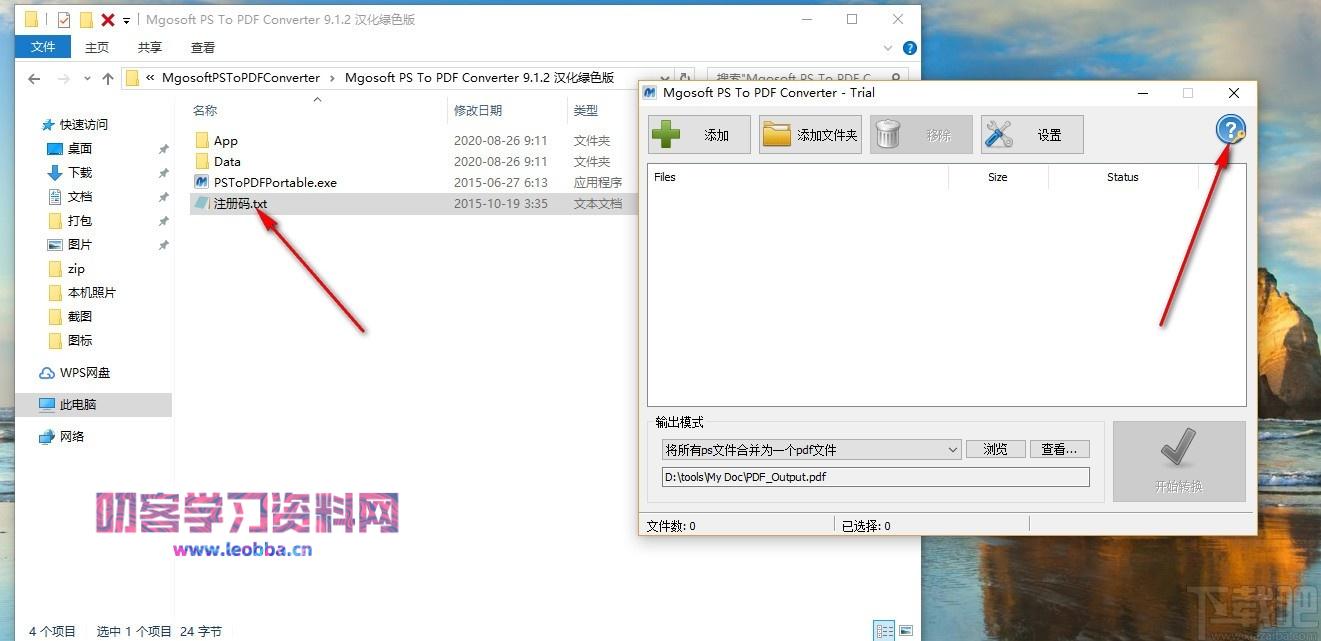Collapse the ribbon with the chevron arrow

pos(887,47)
